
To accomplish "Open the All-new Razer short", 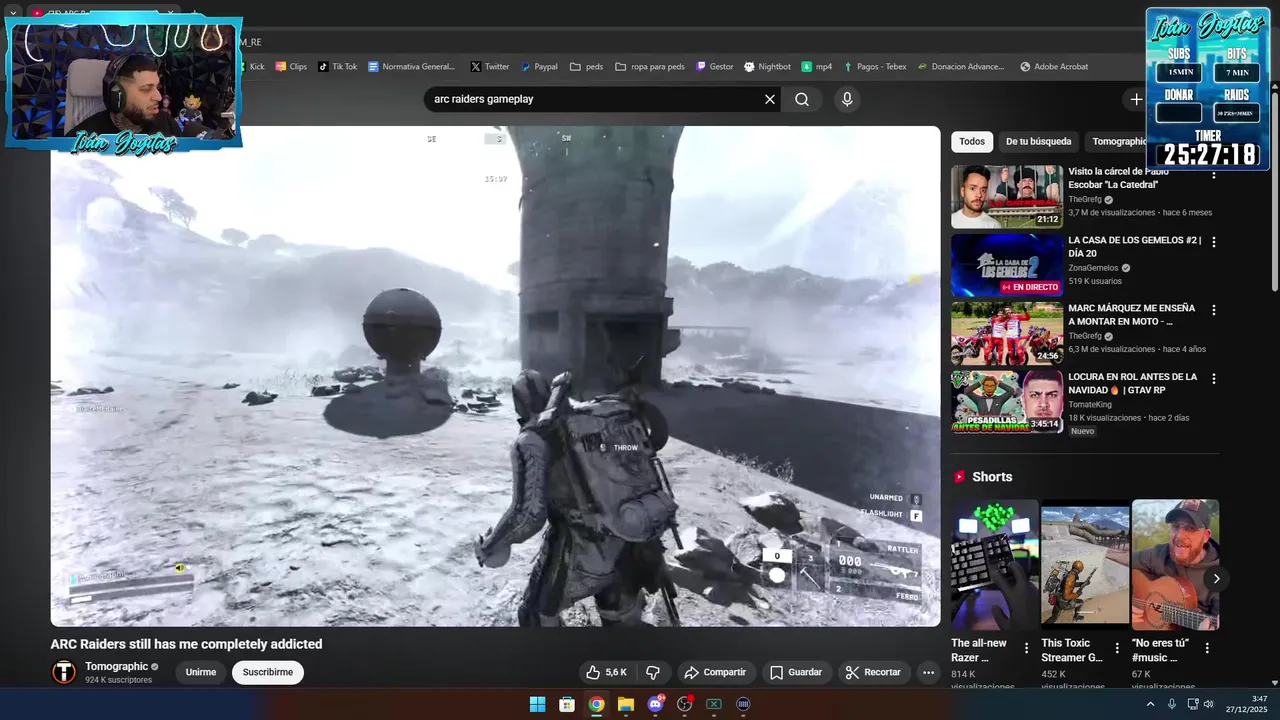I will pos(995,565).
